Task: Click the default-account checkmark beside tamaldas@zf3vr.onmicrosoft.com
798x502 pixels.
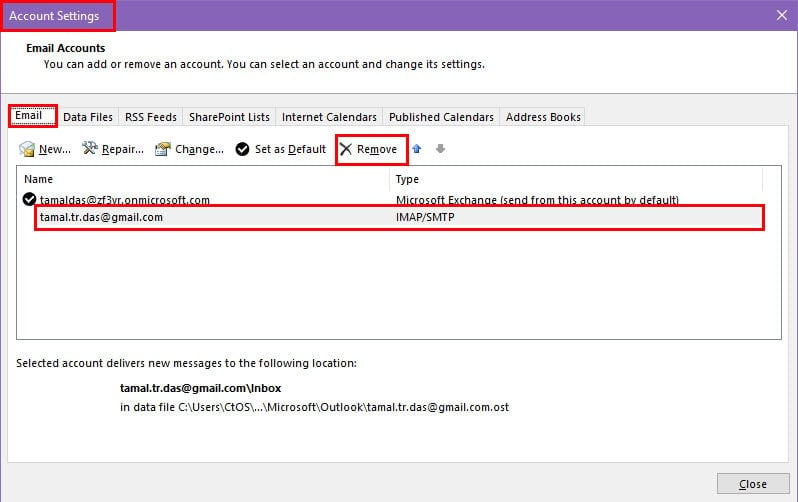Action: (x=30, y=199)
